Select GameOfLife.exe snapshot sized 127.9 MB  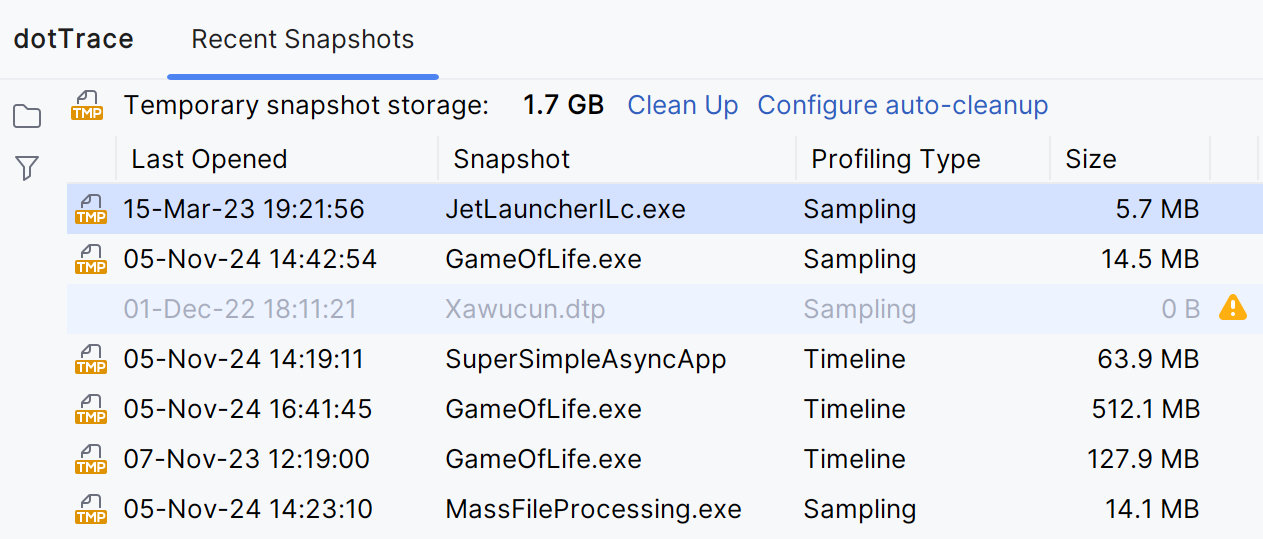543,459
